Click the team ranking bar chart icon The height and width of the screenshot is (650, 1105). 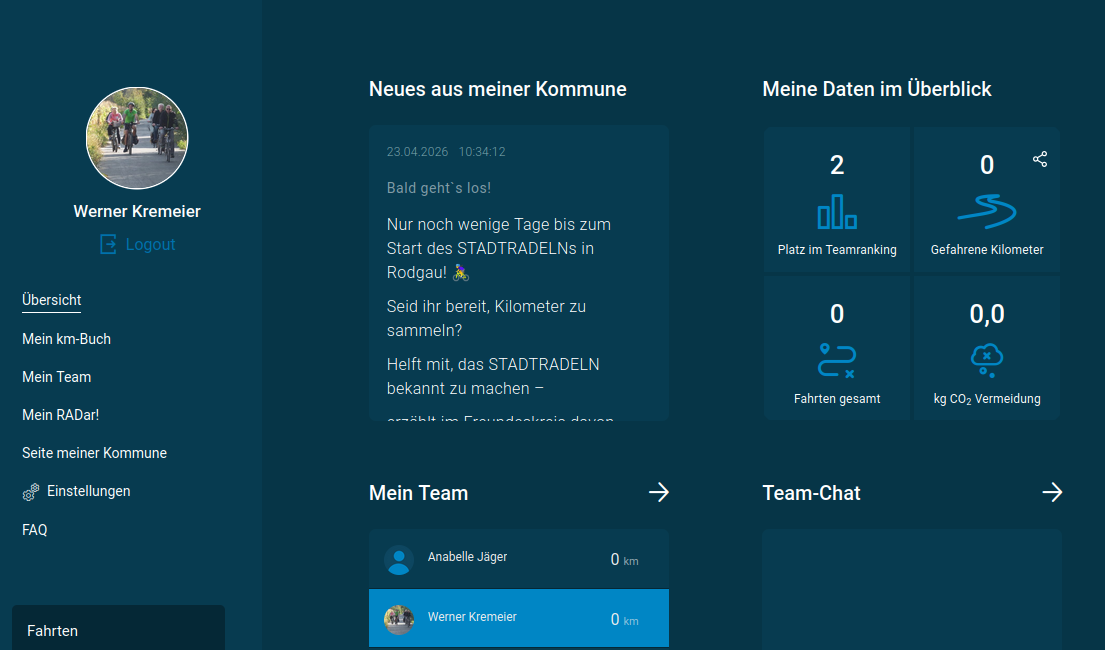[x=837, y=212]
